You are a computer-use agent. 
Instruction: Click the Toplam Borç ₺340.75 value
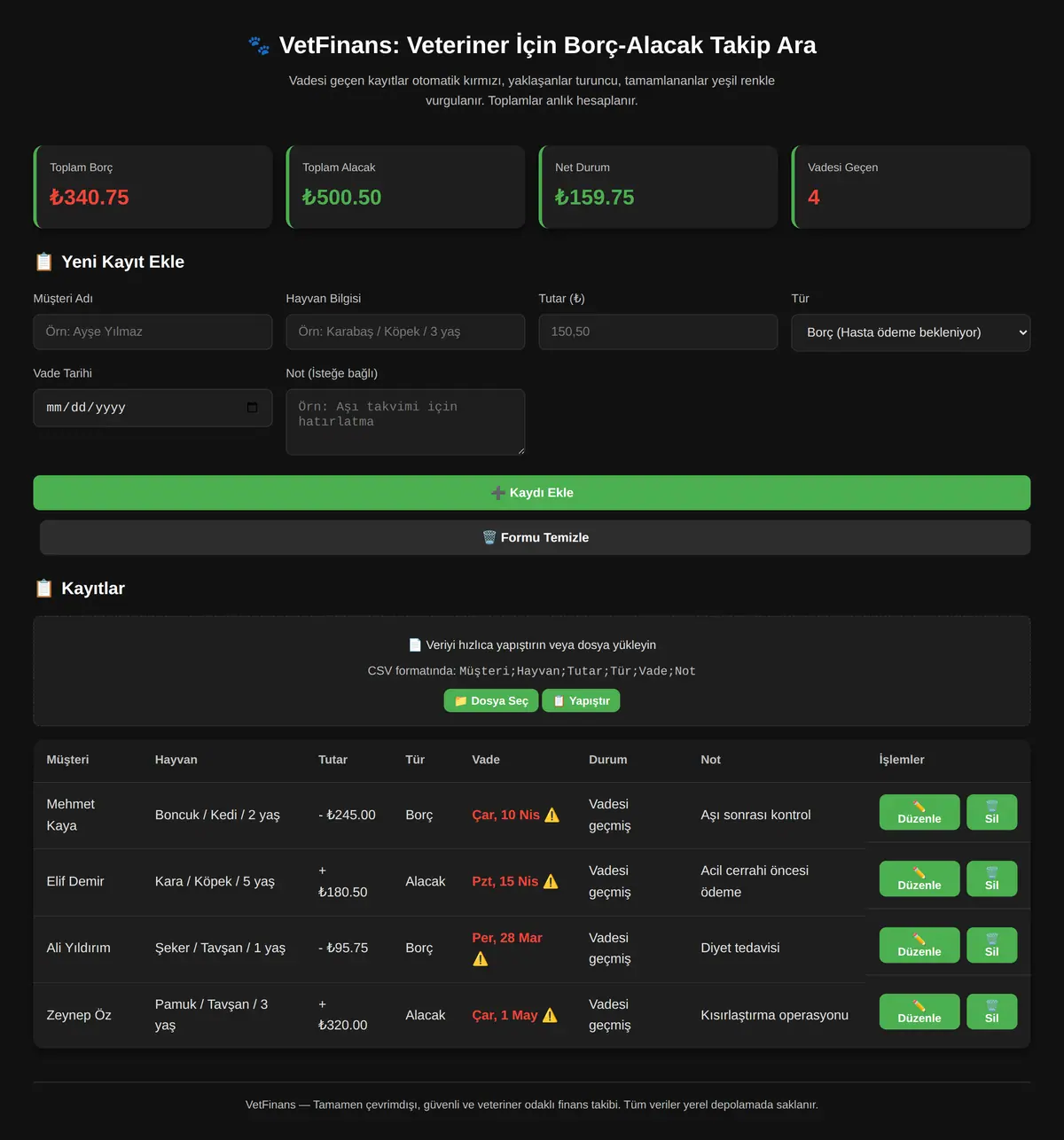click(x=90, y=197)
